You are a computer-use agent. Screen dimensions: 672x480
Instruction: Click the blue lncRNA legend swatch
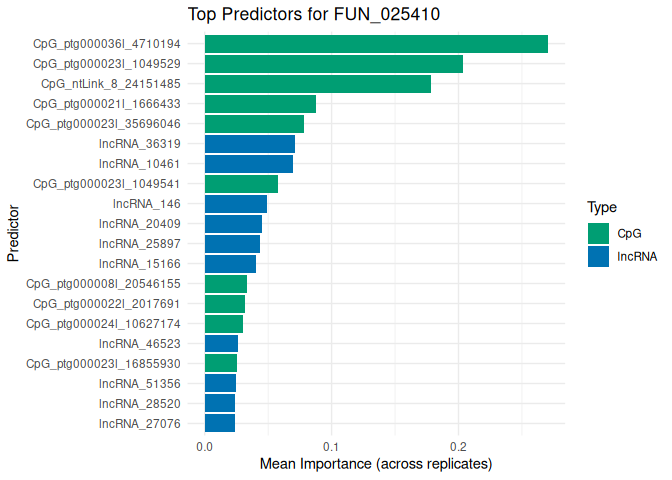(598, 256)
